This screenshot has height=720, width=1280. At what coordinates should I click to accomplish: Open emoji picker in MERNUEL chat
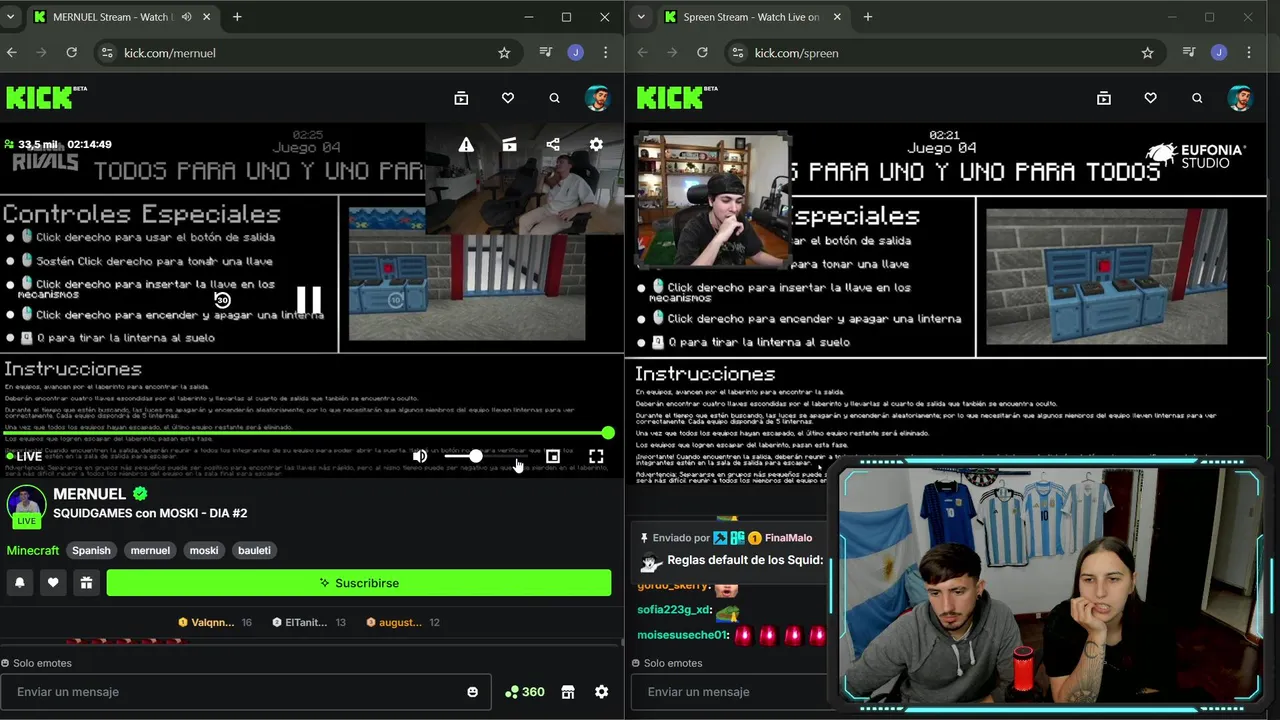[x=473, y=692]
